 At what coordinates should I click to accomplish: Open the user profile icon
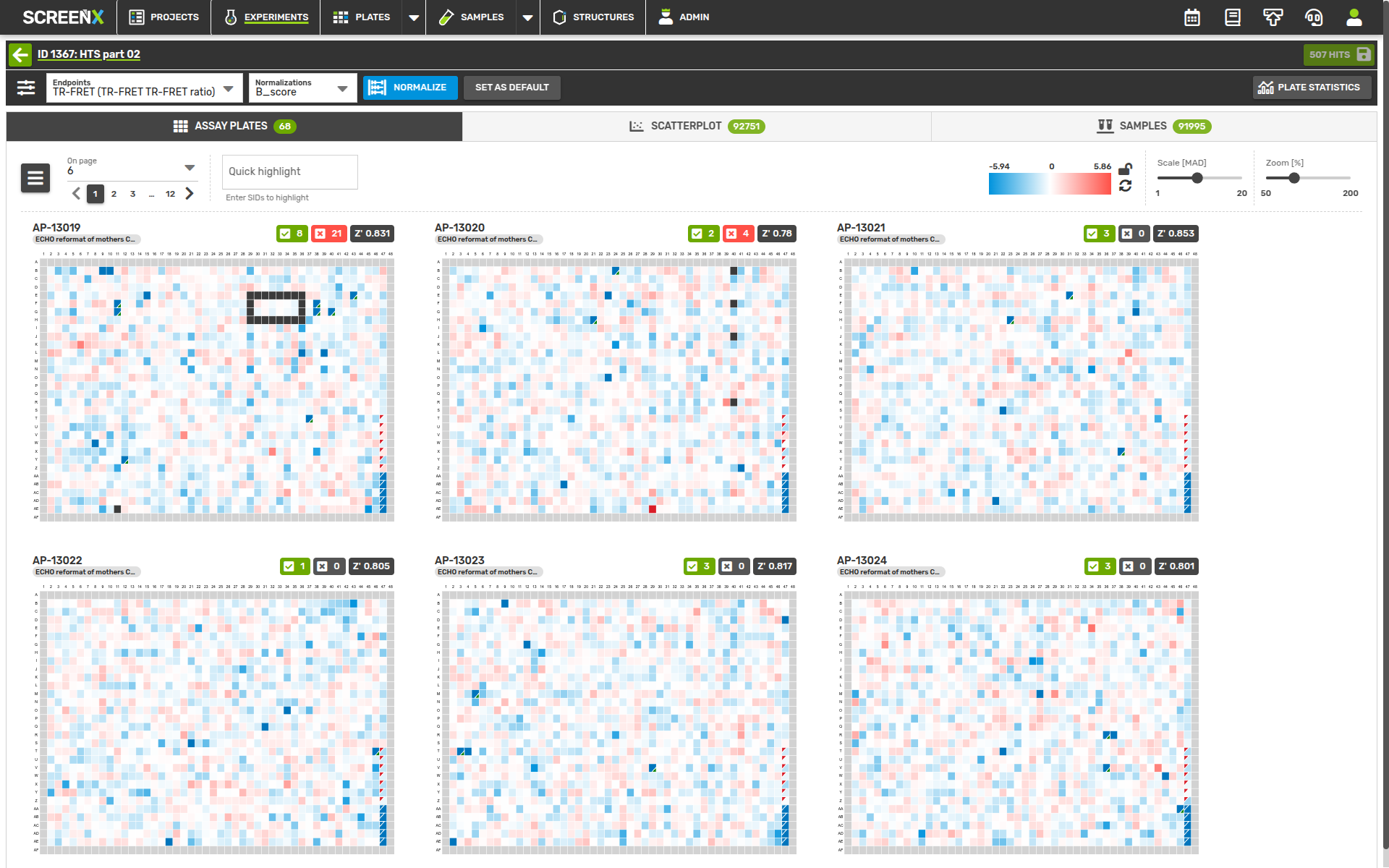[1354, 17]
